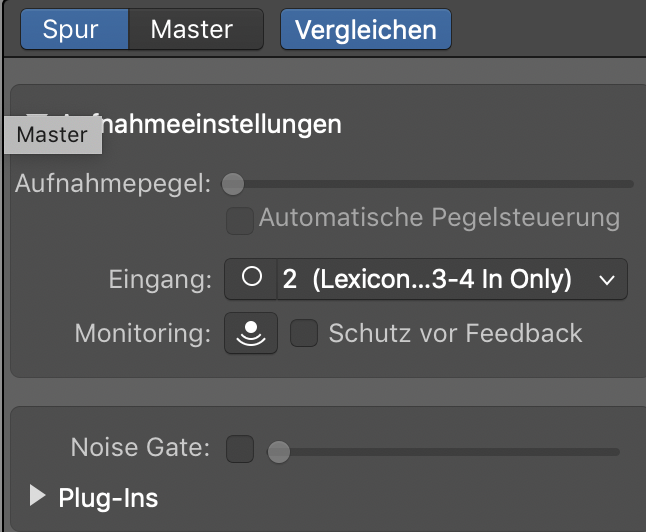Screen dimensions: 646x532
Task: Click the middle of the Aufnahmepegel slider track
Action: click(432, 184)
